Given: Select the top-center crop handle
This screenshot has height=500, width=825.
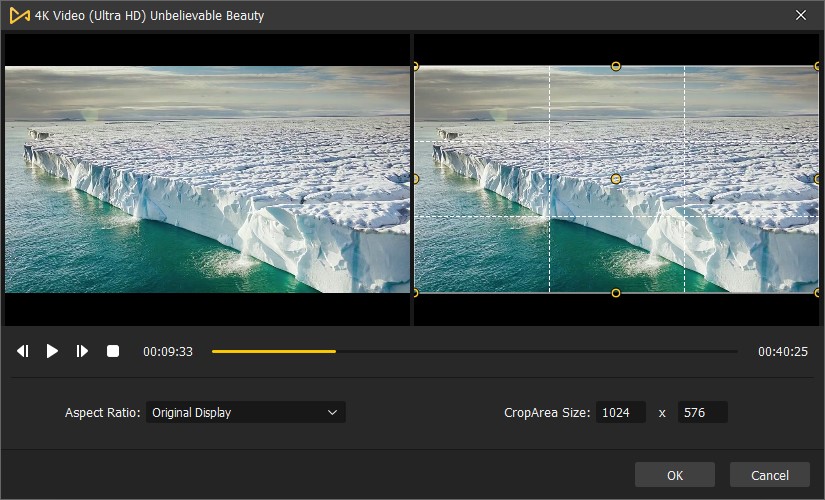Looking at the screenshot, I should tap(616, 66).
